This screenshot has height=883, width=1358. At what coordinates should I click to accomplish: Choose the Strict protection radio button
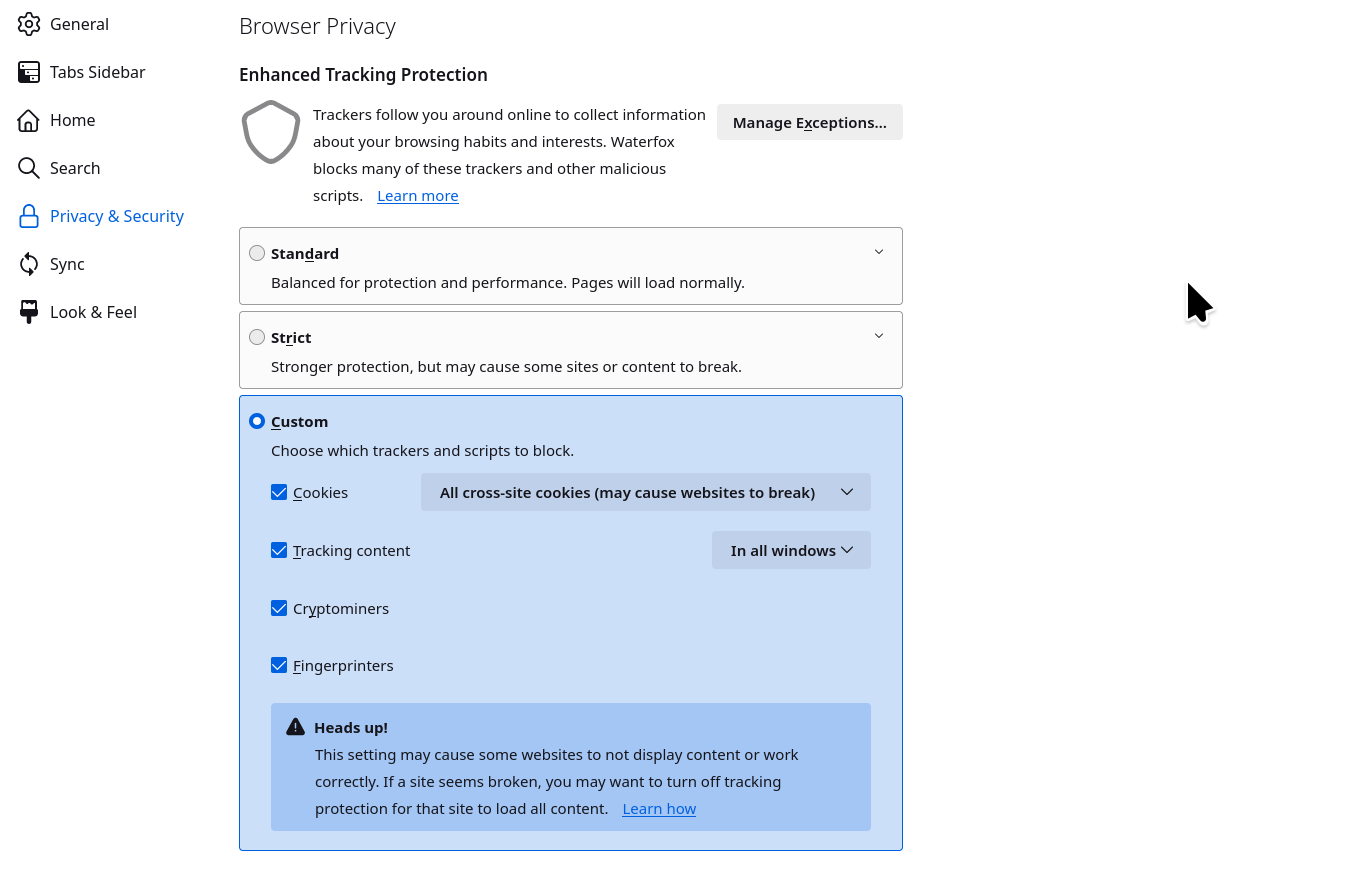pos(257,337)
